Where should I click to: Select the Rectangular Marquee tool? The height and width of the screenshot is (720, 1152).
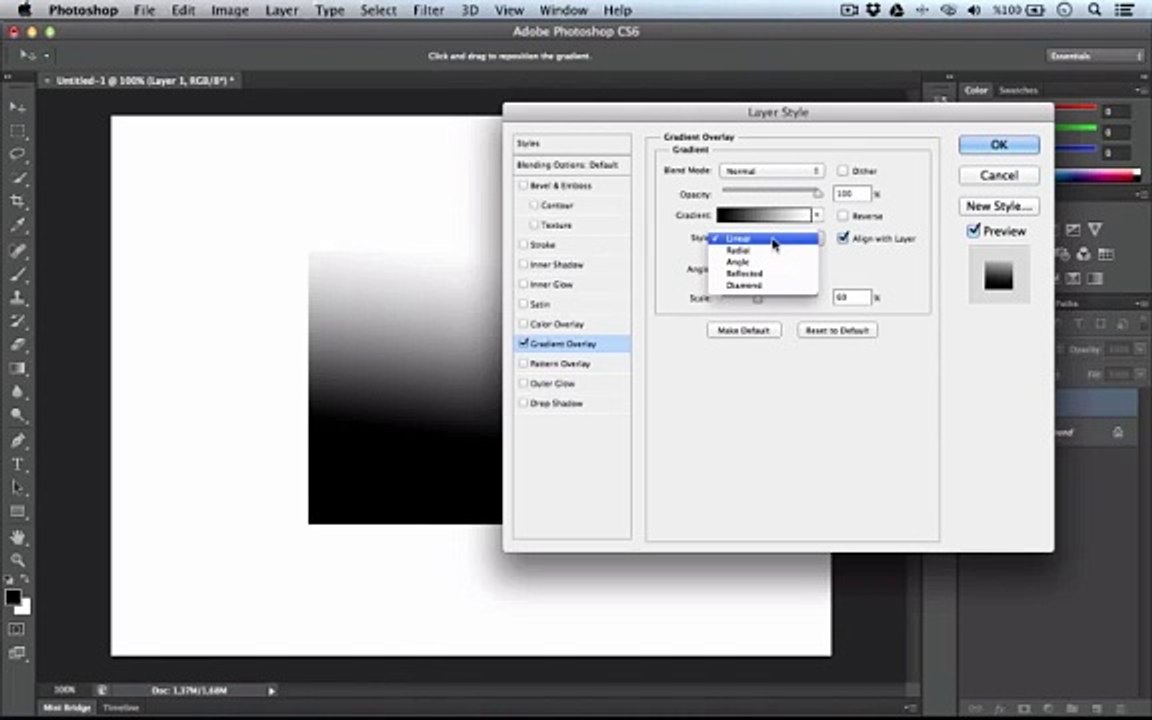coord(18,132)
